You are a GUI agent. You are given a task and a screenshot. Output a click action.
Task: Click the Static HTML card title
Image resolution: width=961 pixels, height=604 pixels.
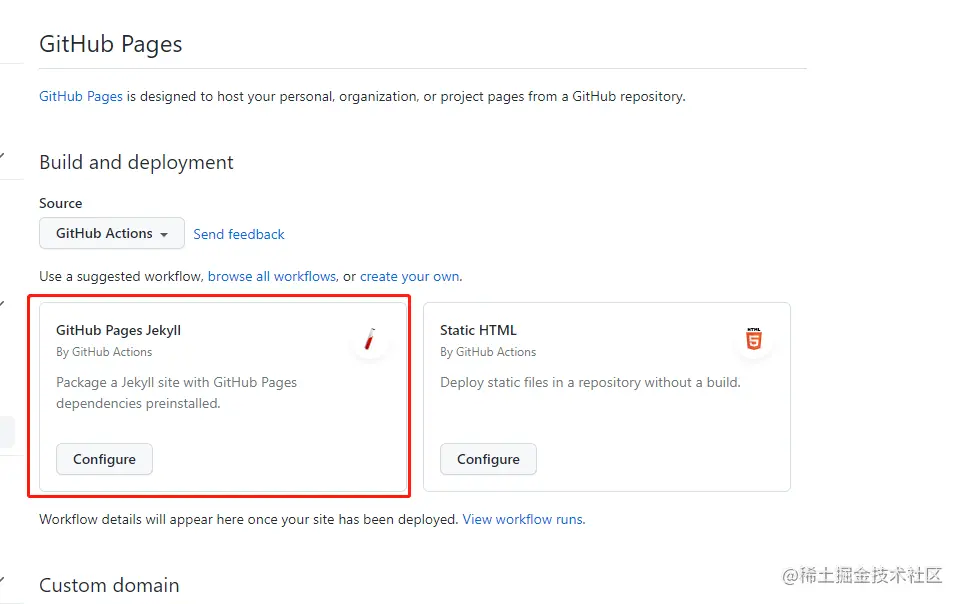478,330
